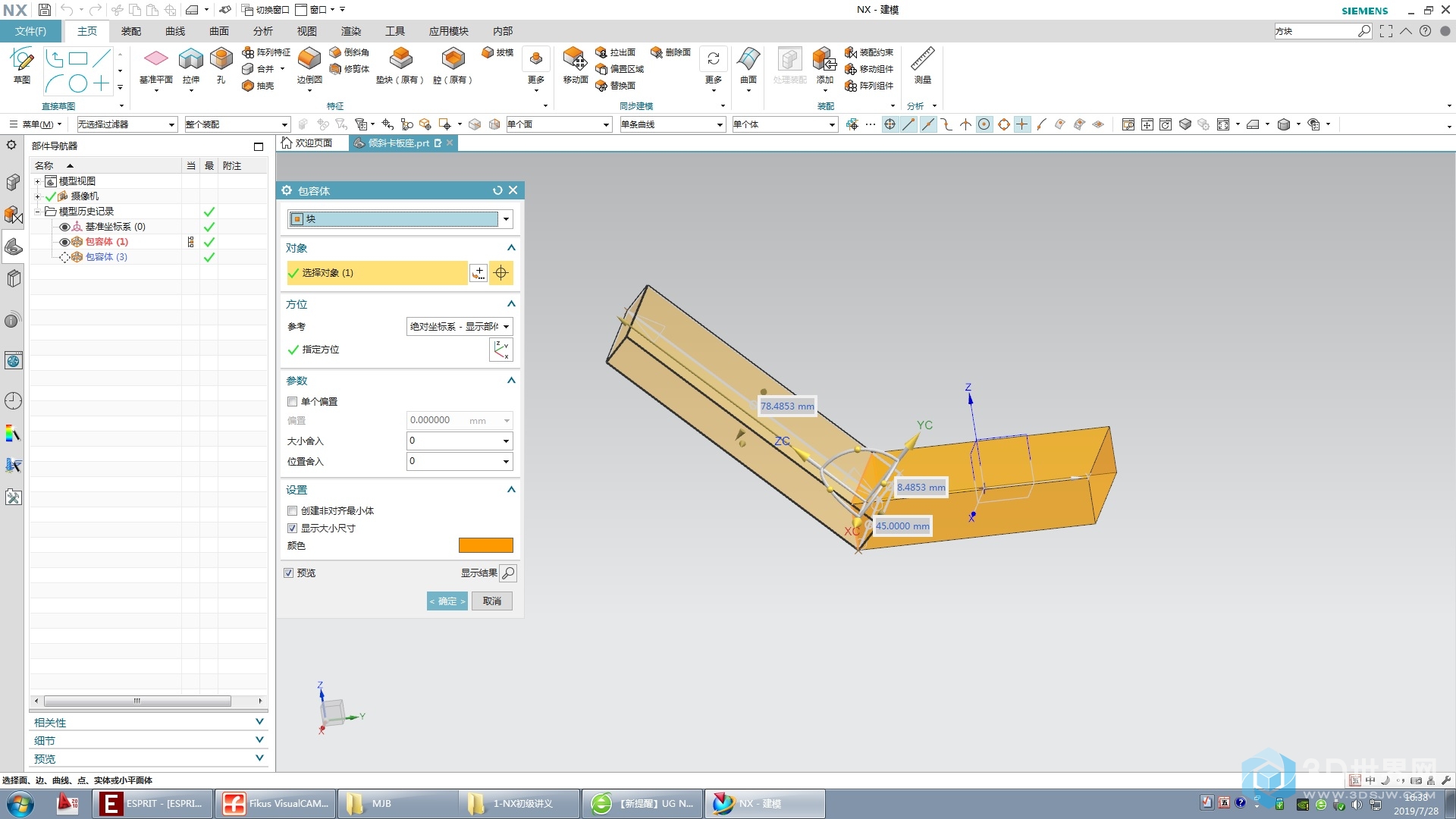Click the Measure (测量) tool

[922, 65]
